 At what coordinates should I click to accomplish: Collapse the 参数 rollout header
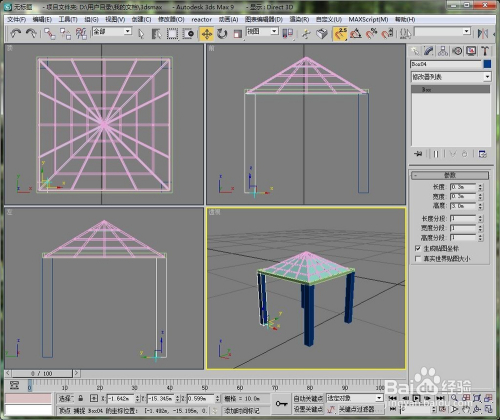[450, 175]
